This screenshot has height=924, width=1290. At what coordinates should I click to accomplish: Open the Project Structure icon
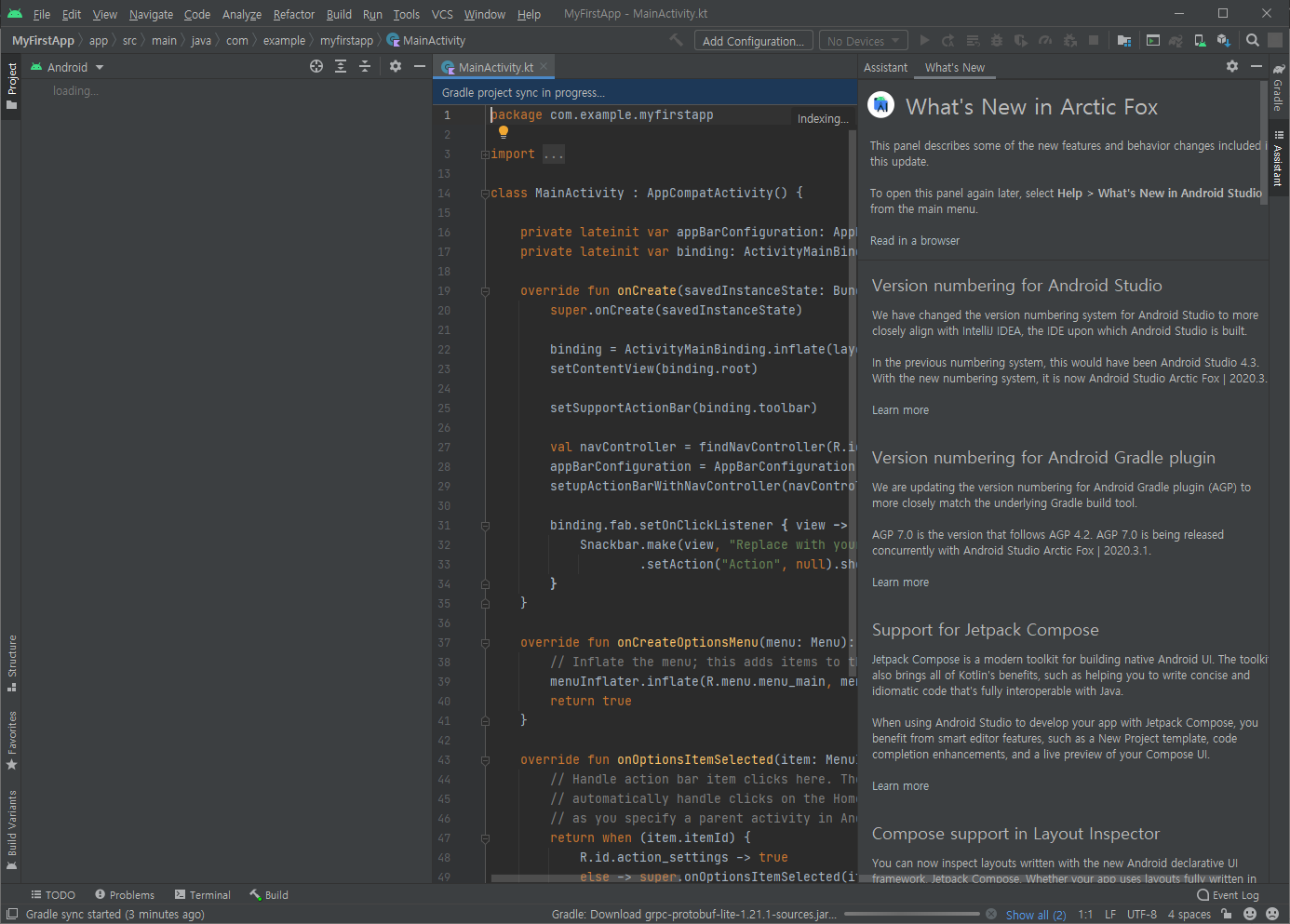tap(1124, 40)
